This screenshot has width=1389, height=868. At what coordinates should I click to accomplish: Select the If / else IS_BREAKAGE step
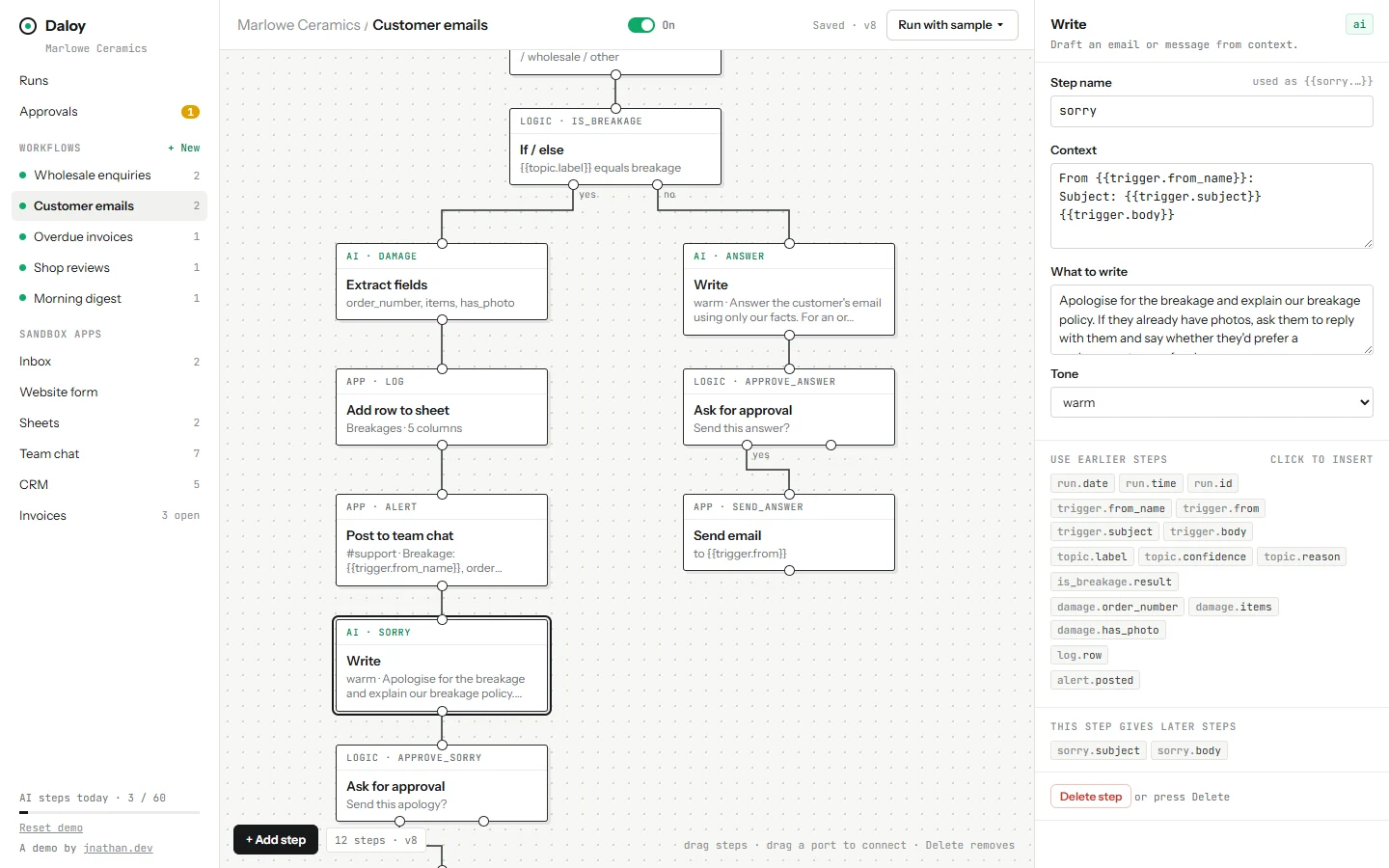pos(615,147)
